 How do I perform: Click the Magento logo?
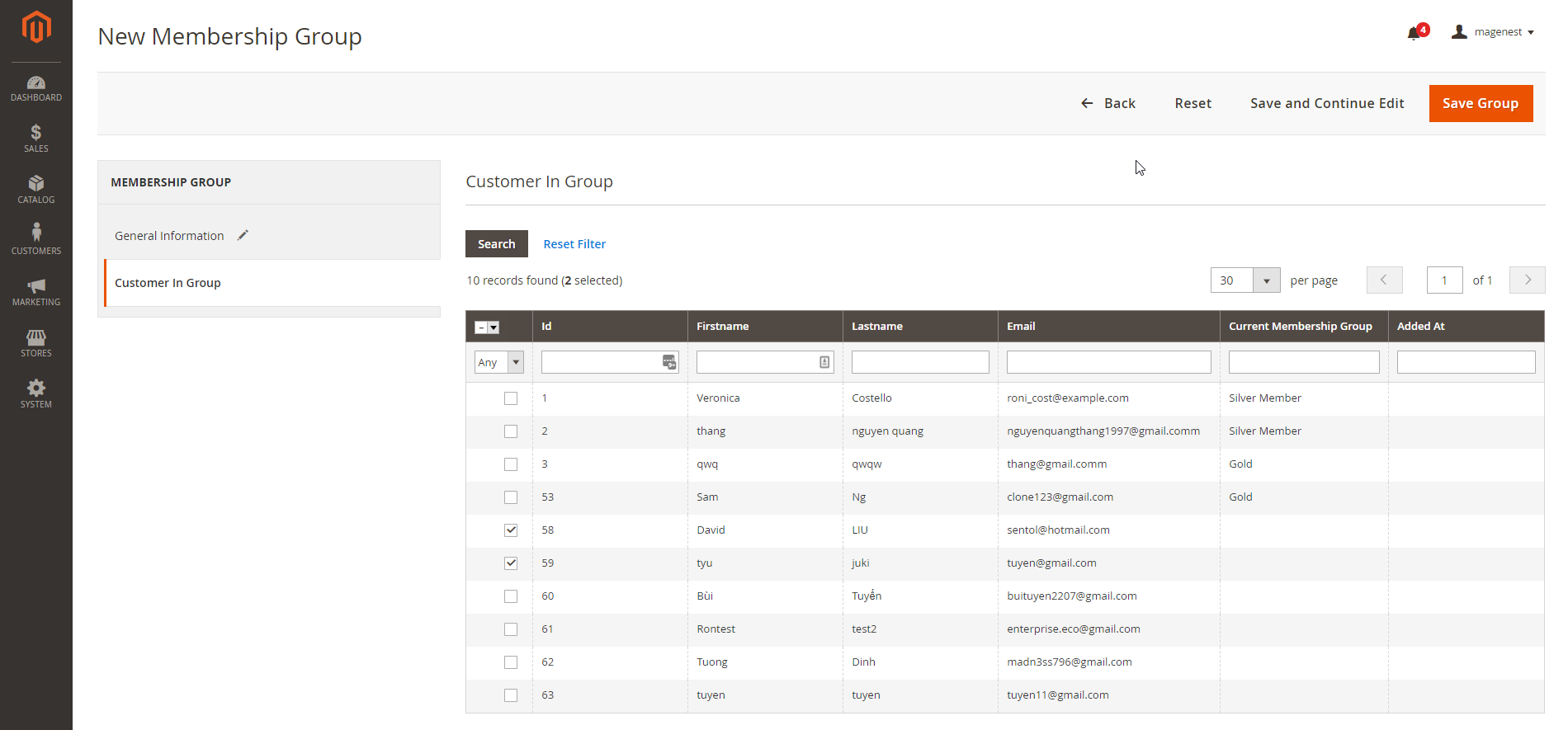(x=36, y=27)
